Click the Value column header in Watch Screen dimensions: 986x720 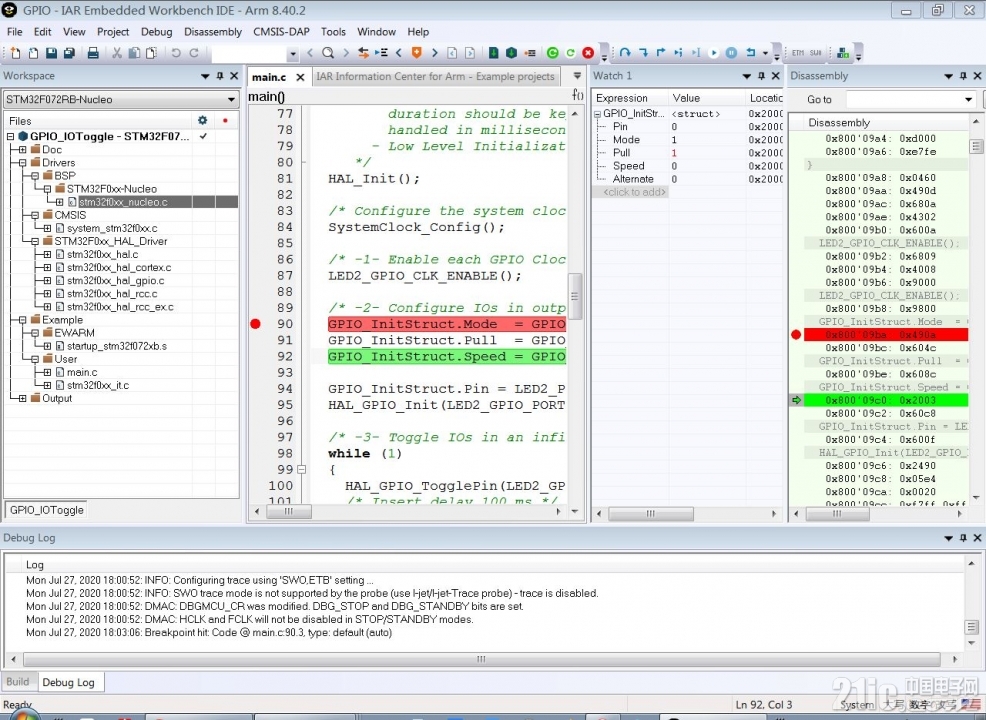tap(706, 98)
